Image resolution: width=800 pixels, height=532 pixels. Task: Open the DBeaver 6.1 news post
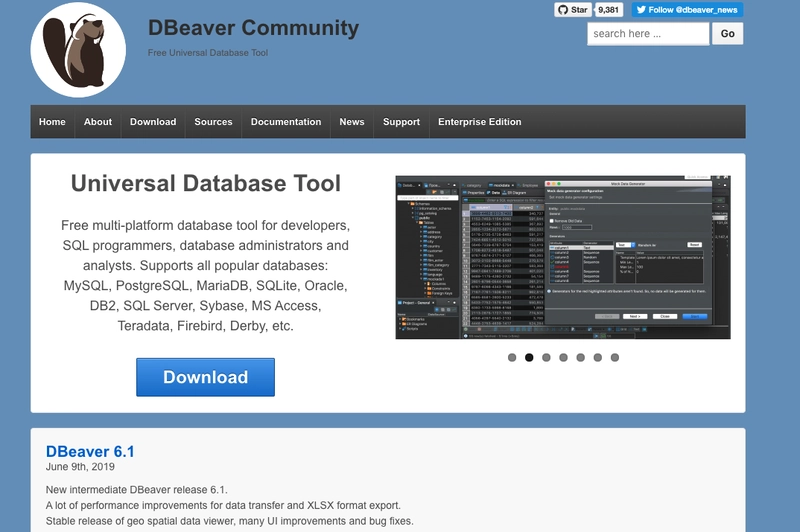pyautogui.click(x=90, y=451)
